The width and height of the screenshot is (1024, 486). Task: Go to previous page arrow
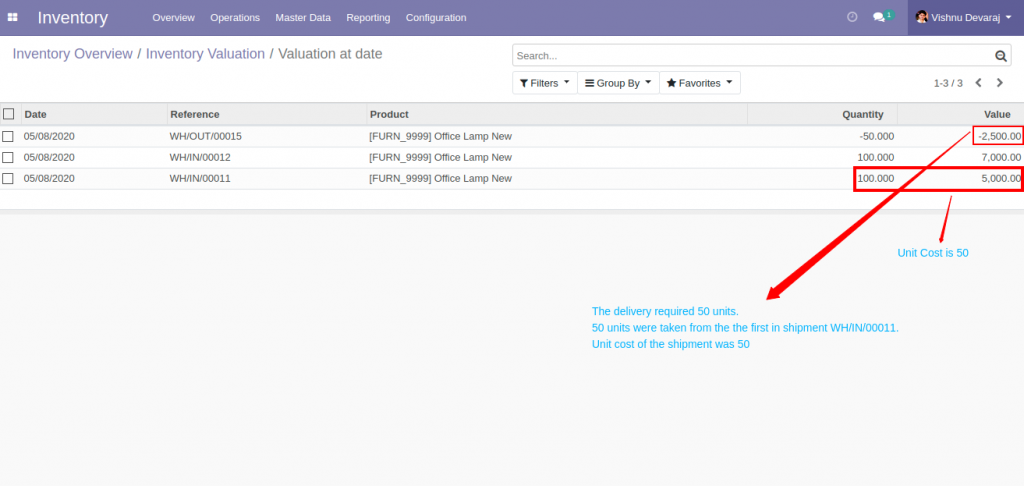point(978,83)
